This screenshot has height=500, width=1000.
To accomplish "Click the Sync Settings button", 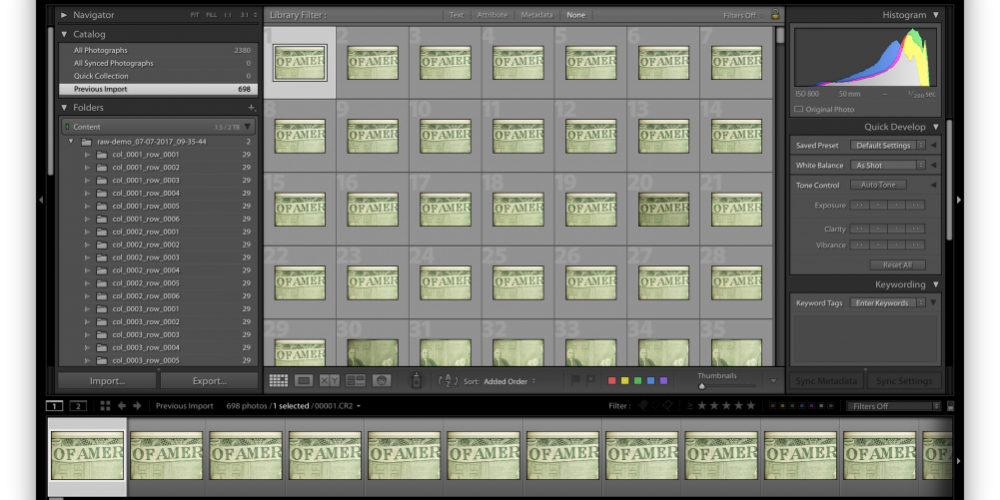I will 904,381.
